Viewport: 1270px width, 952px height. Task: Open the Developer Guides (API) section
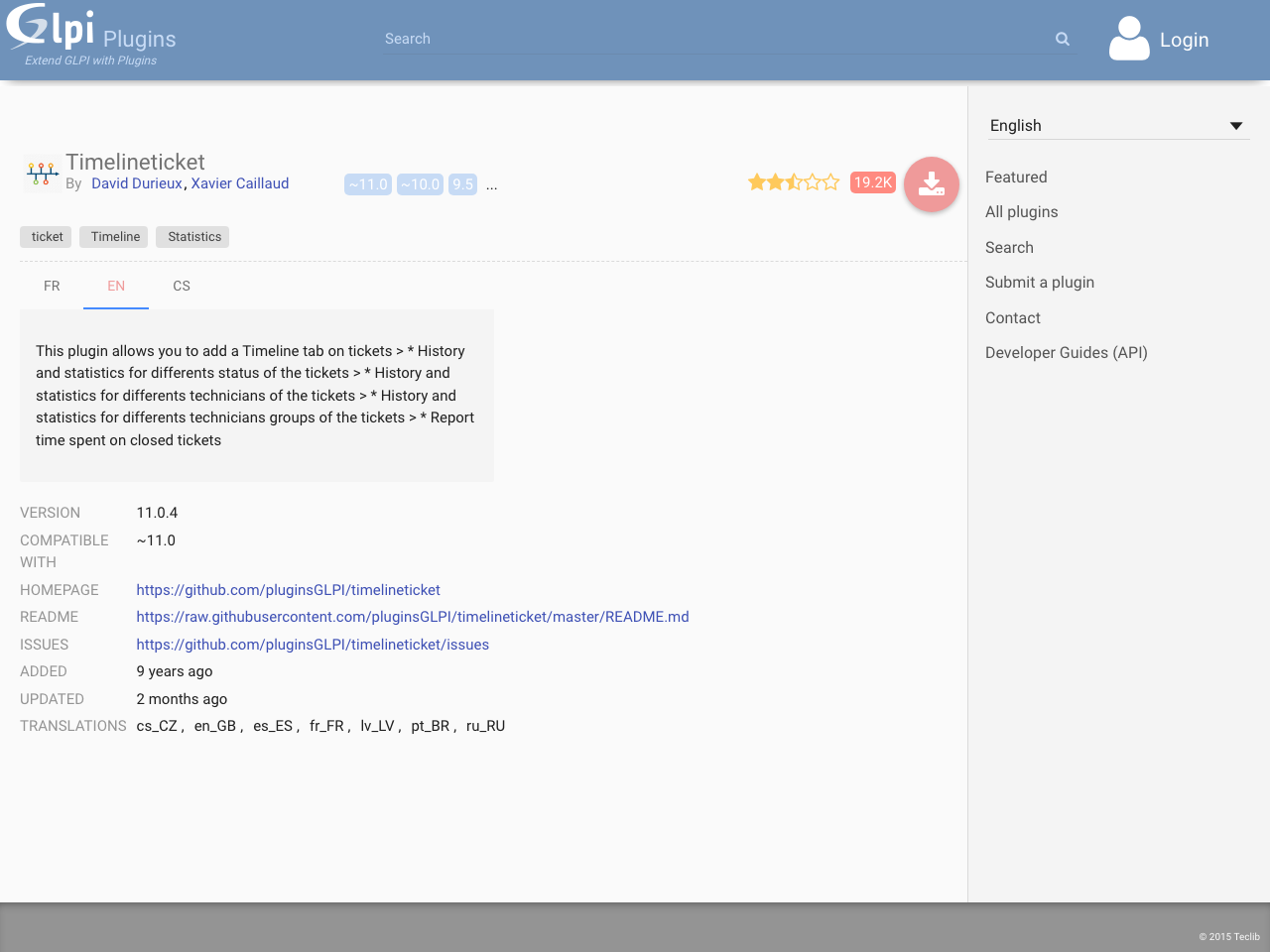click(1066, 352)
